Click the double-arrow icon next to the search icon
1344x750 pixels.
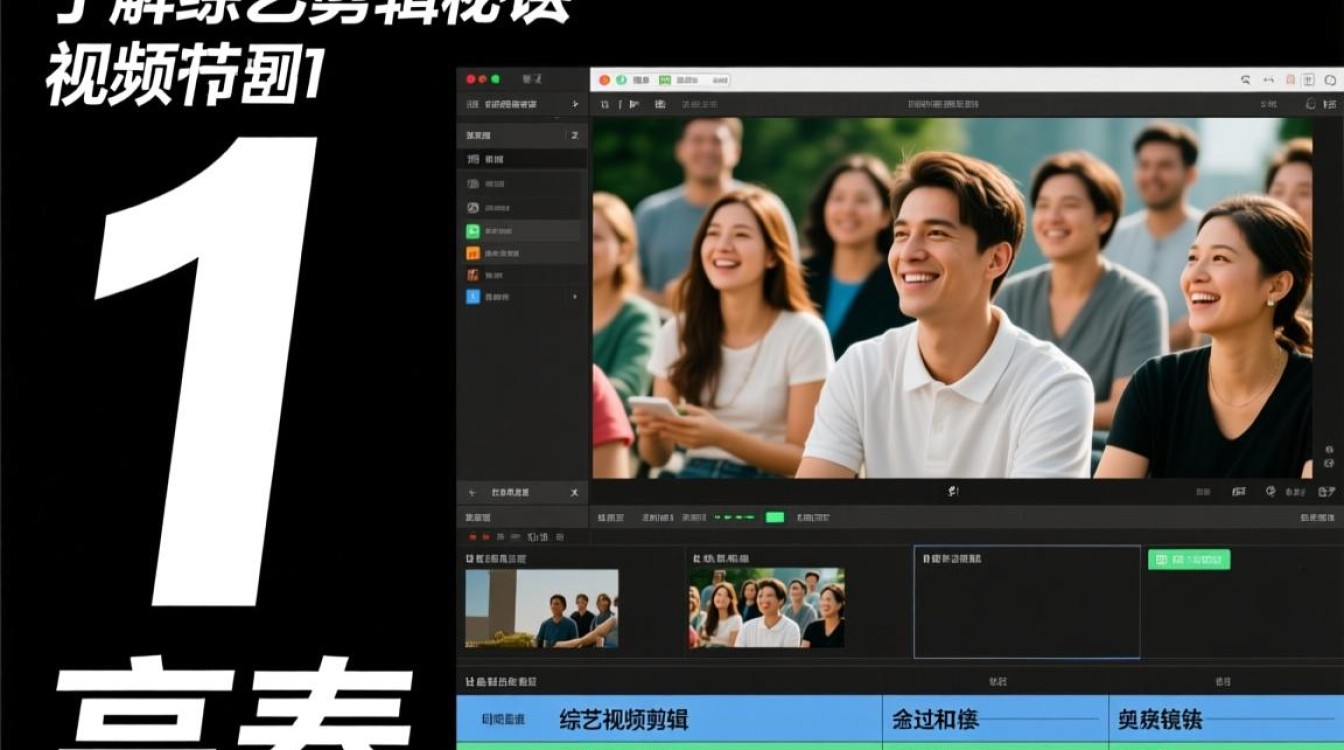click(1268, 80)
